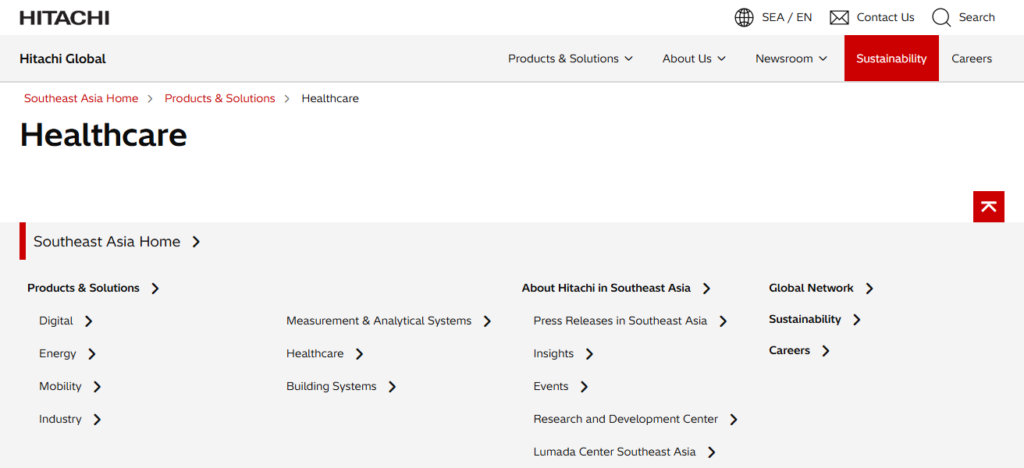This screenshot has width=1024, height=468.
Task: Click the chevron beside Industry
Action: click(x=97, y=419)
